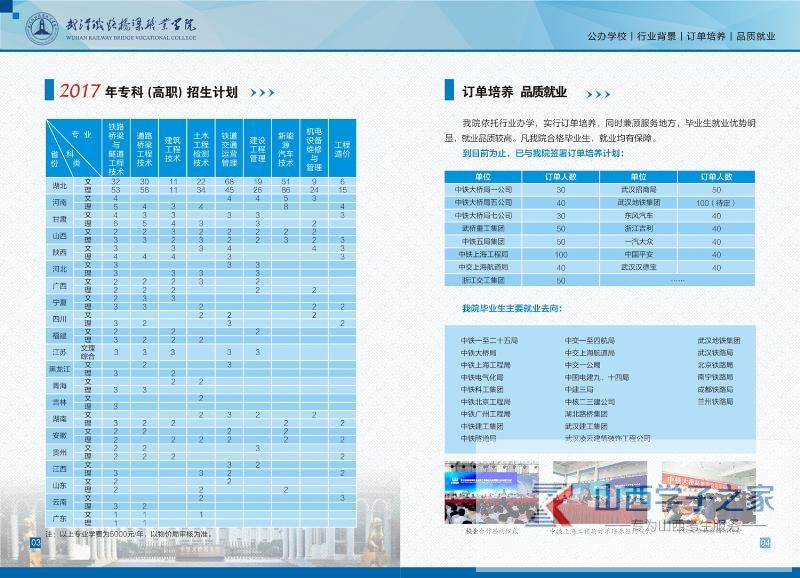Click 中铁电气化局 in the employment list

click(x=482, y=377)
